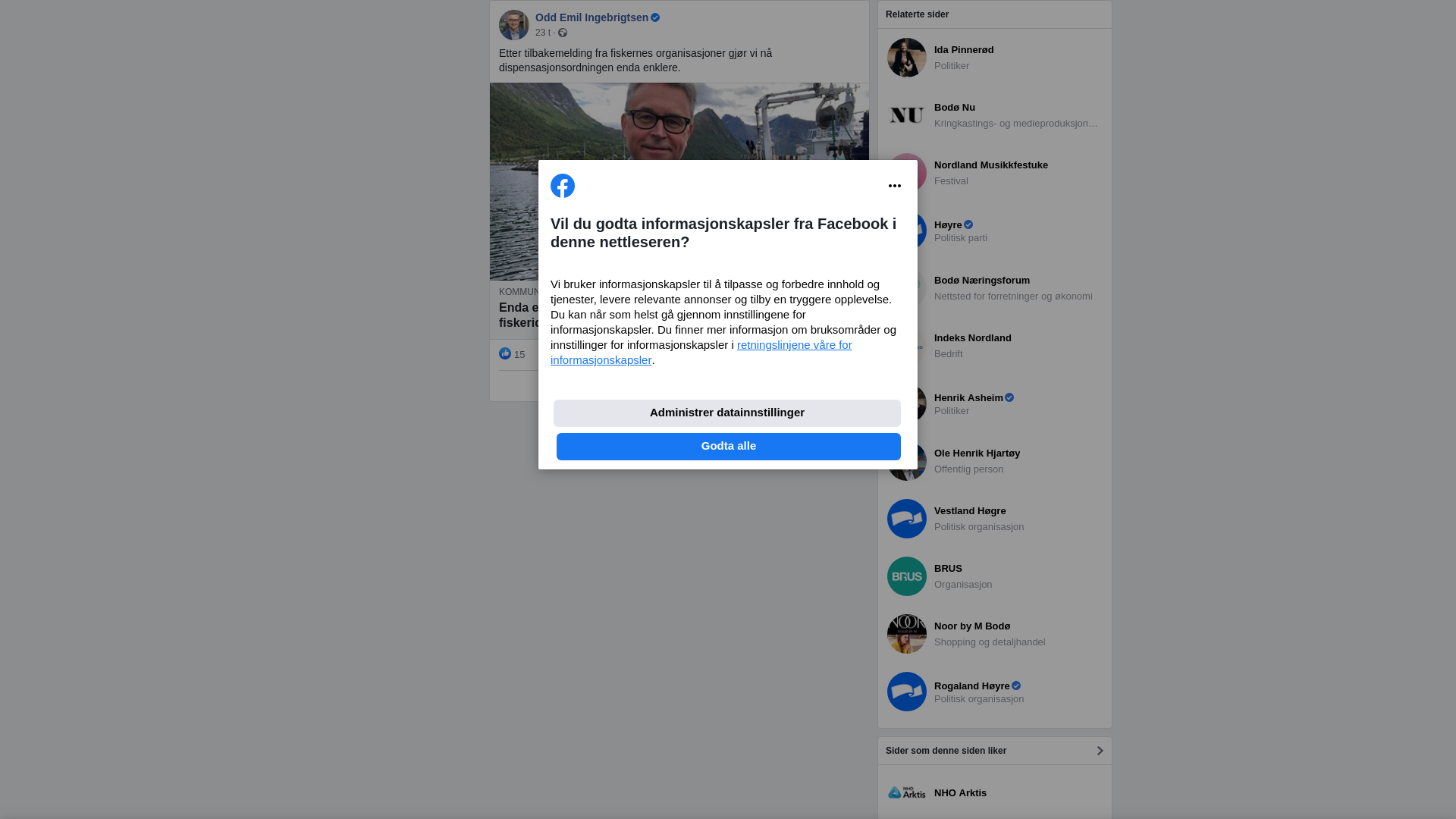
Task: Click the Rogaland Høyre page logo
Action: [x=907, y=692]
